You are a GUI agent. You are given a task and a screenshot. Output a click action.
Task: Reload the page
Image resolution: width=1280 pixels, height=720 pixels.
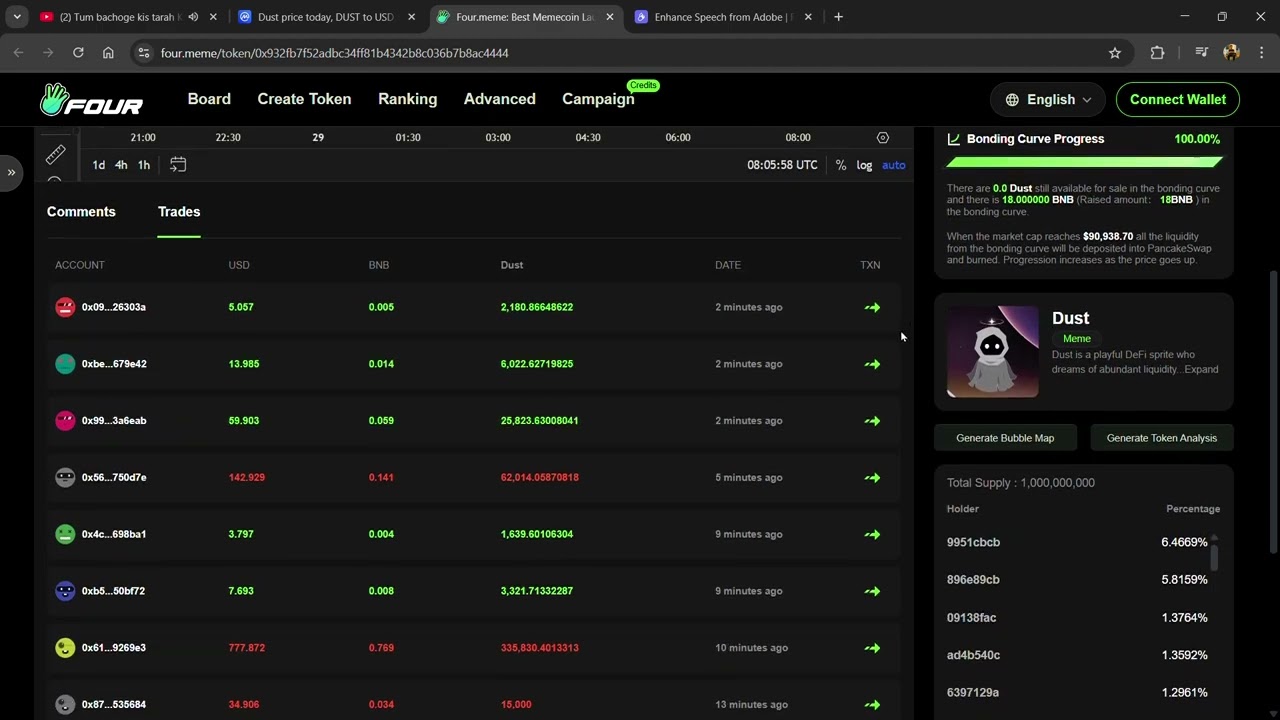point(78,53)
